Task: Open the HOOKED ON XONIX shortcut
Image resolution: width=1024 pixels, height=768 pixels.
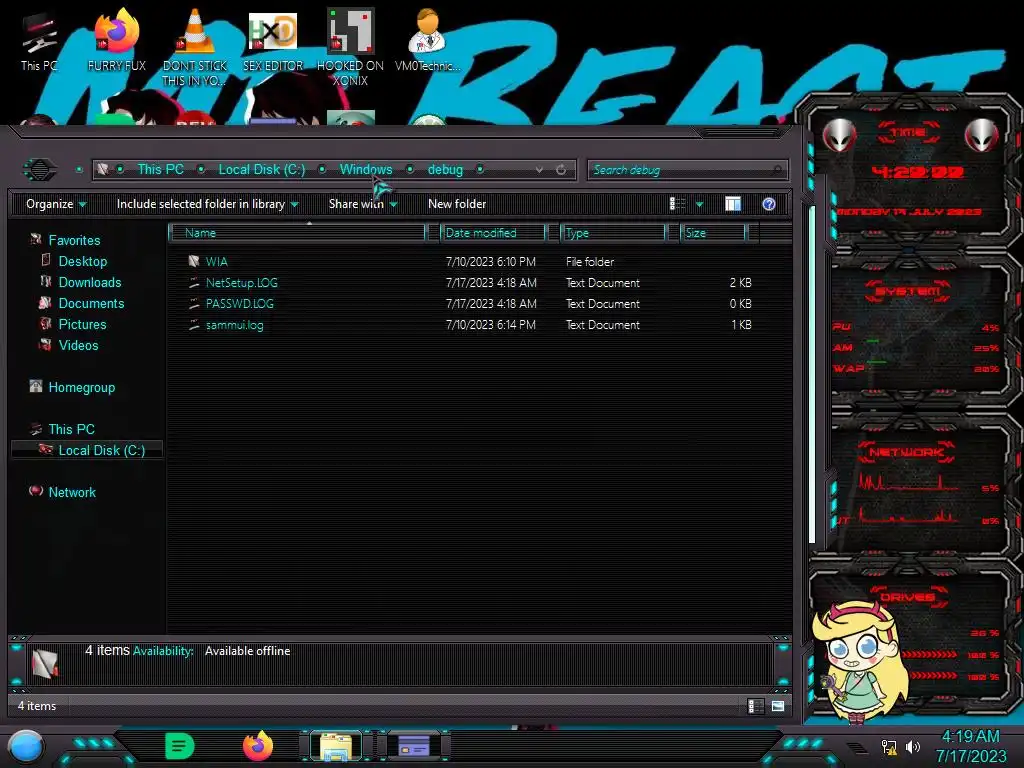Action: tap(350, 47)
